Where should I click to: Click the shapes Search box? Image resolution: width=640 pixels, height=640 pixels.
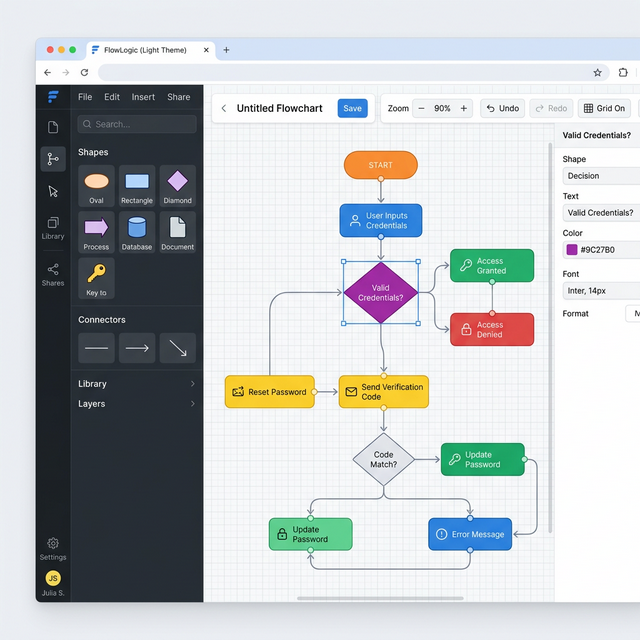[137, 124]
